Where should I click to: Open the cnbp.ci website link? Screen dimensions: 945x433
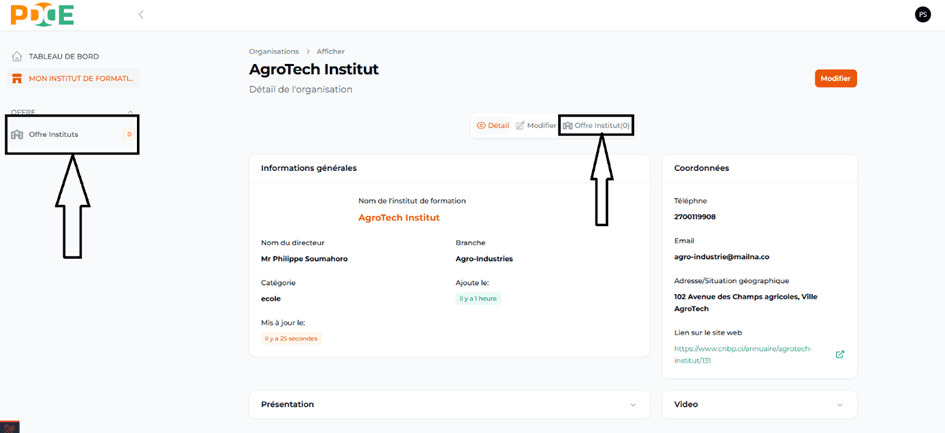[x=743, y=354]
